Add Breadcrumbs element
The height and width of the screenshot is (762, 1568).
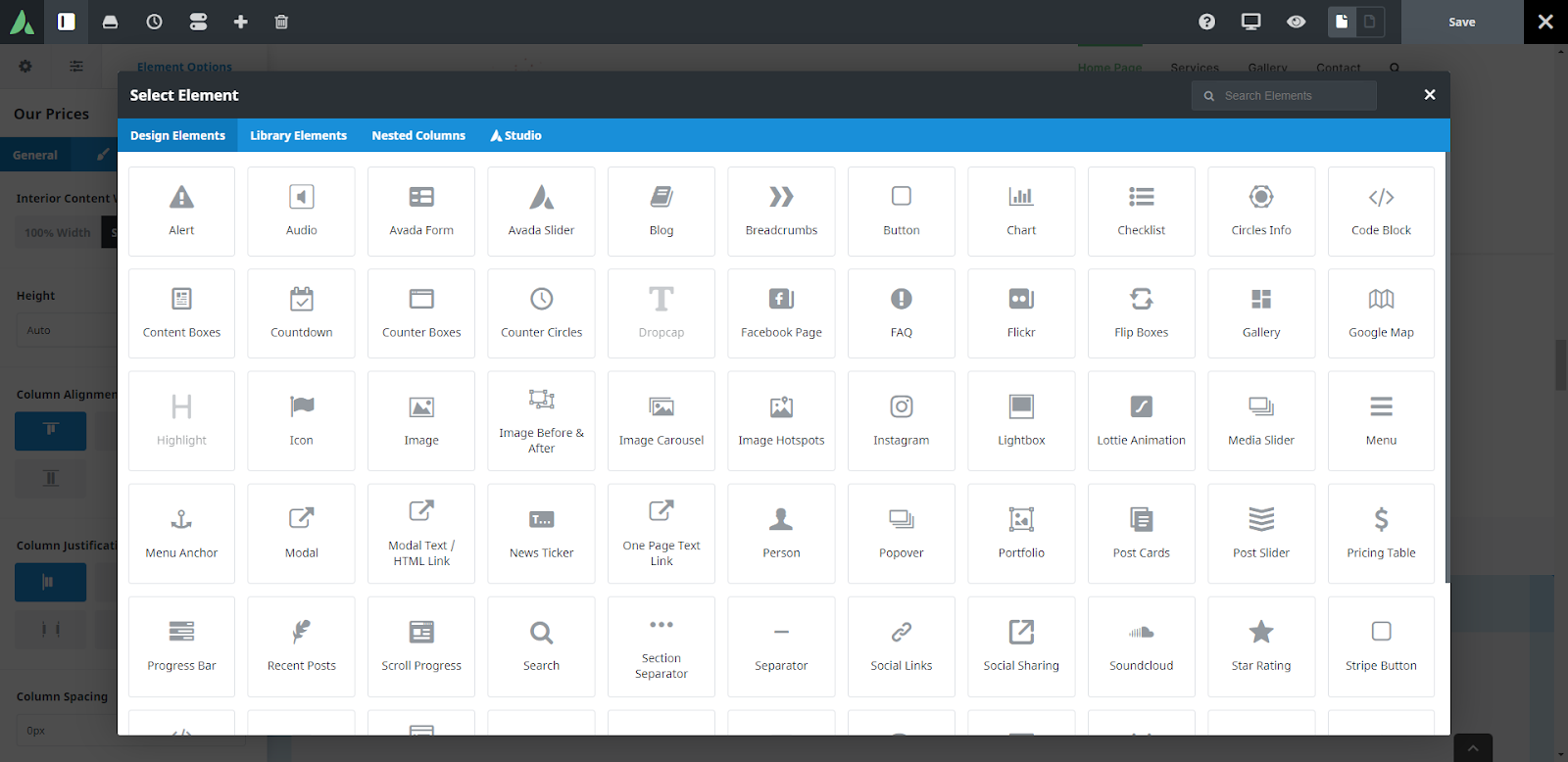781,212
